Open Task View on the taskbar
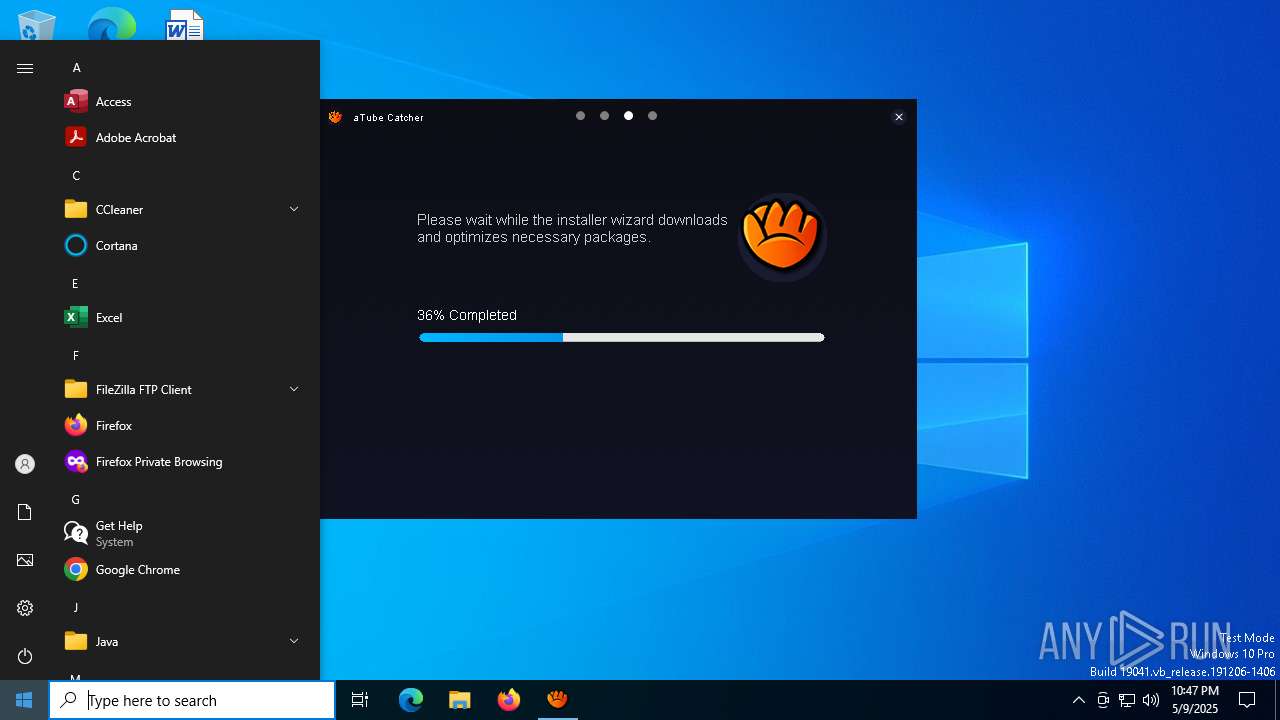 360,700
